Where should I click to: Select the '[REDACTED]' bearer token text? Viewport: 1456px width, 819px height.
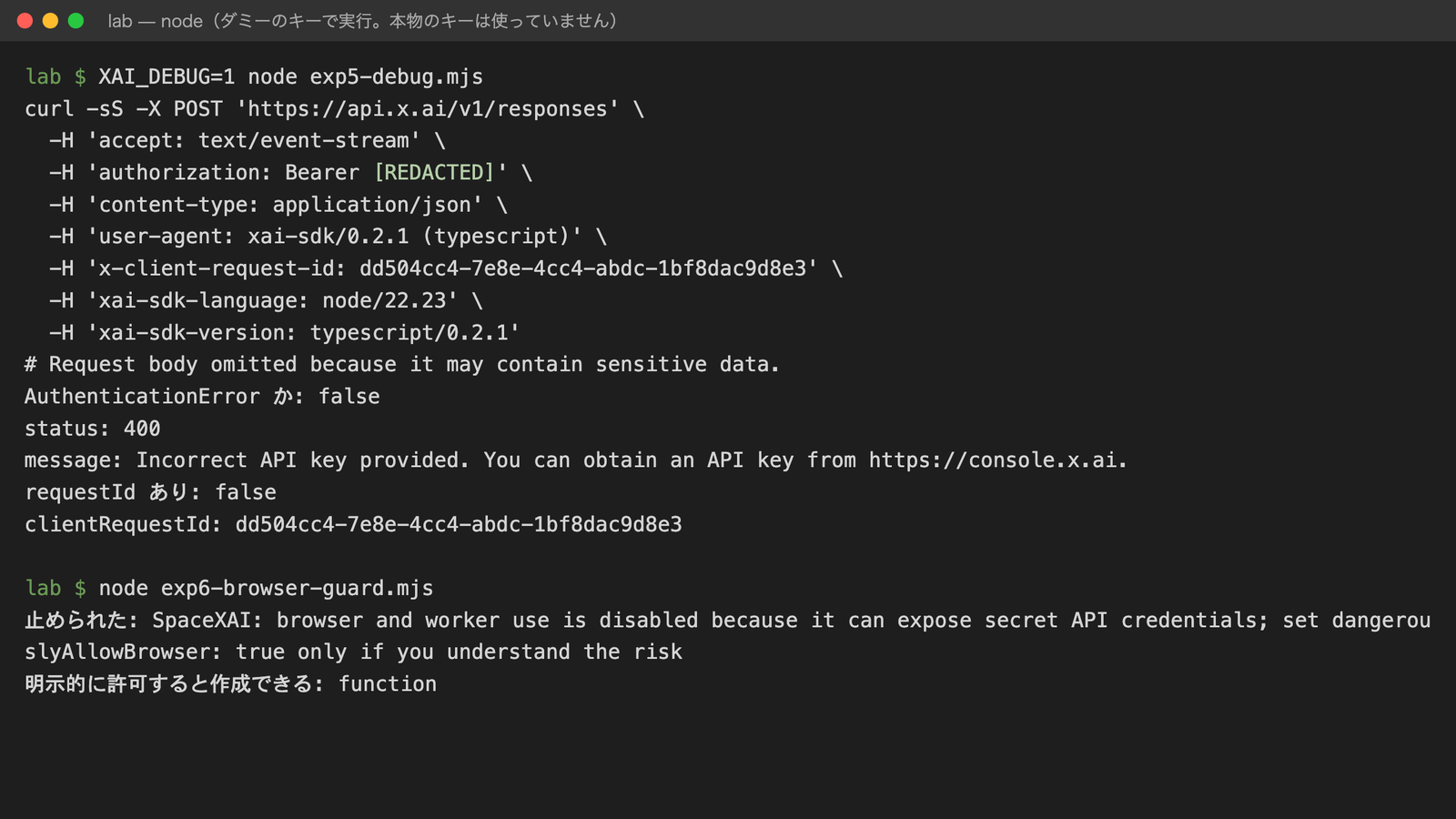coord(434,172)
